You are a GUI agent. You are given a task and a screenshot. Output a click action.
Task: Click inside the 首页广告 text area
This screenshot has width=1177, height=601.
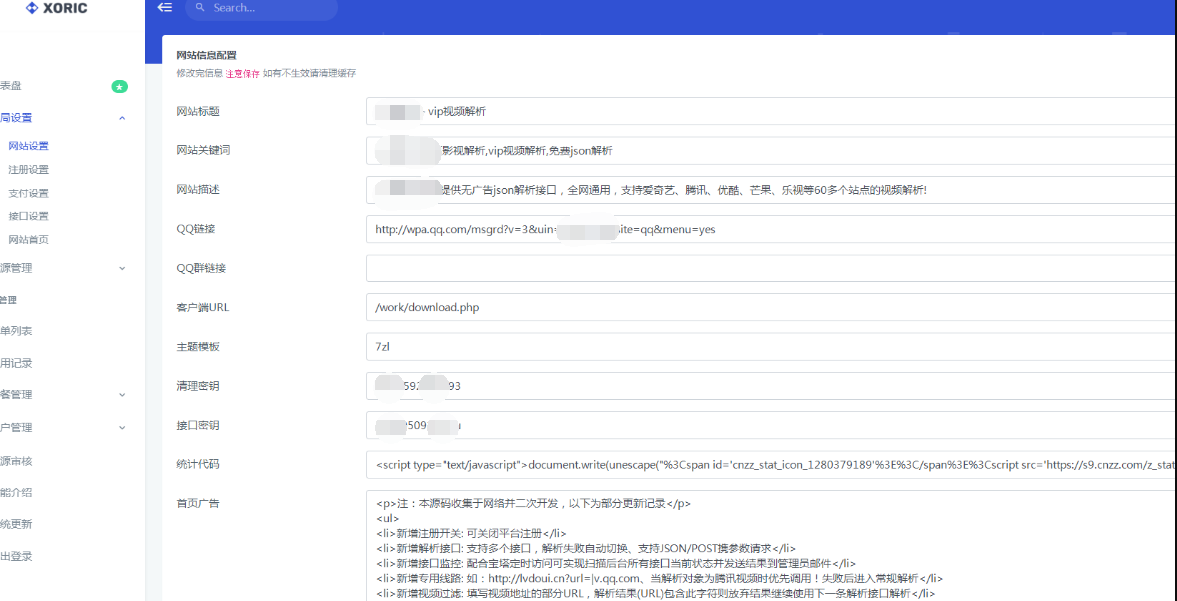click(771, 545)
